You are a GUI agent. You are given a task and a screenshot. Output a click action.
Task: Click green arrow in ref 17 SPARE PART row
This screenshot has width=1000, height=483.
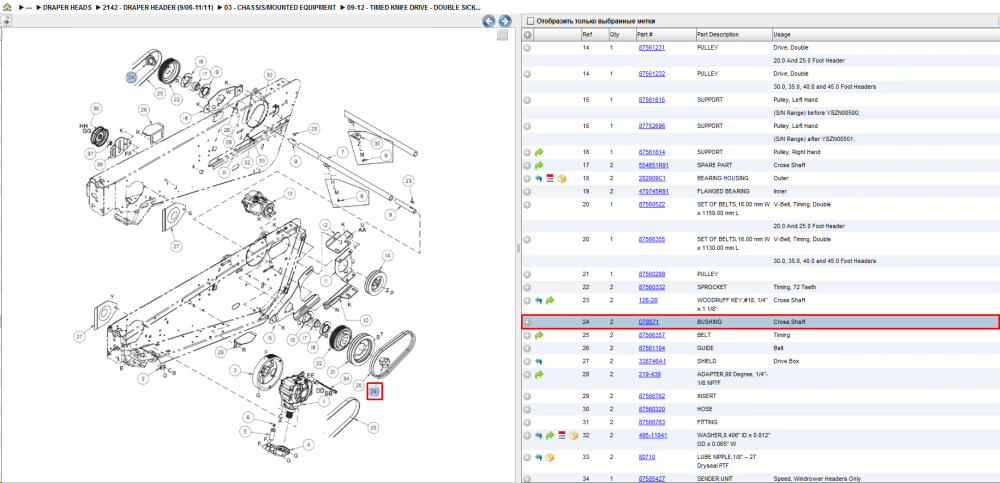click(x=539, y=165)
